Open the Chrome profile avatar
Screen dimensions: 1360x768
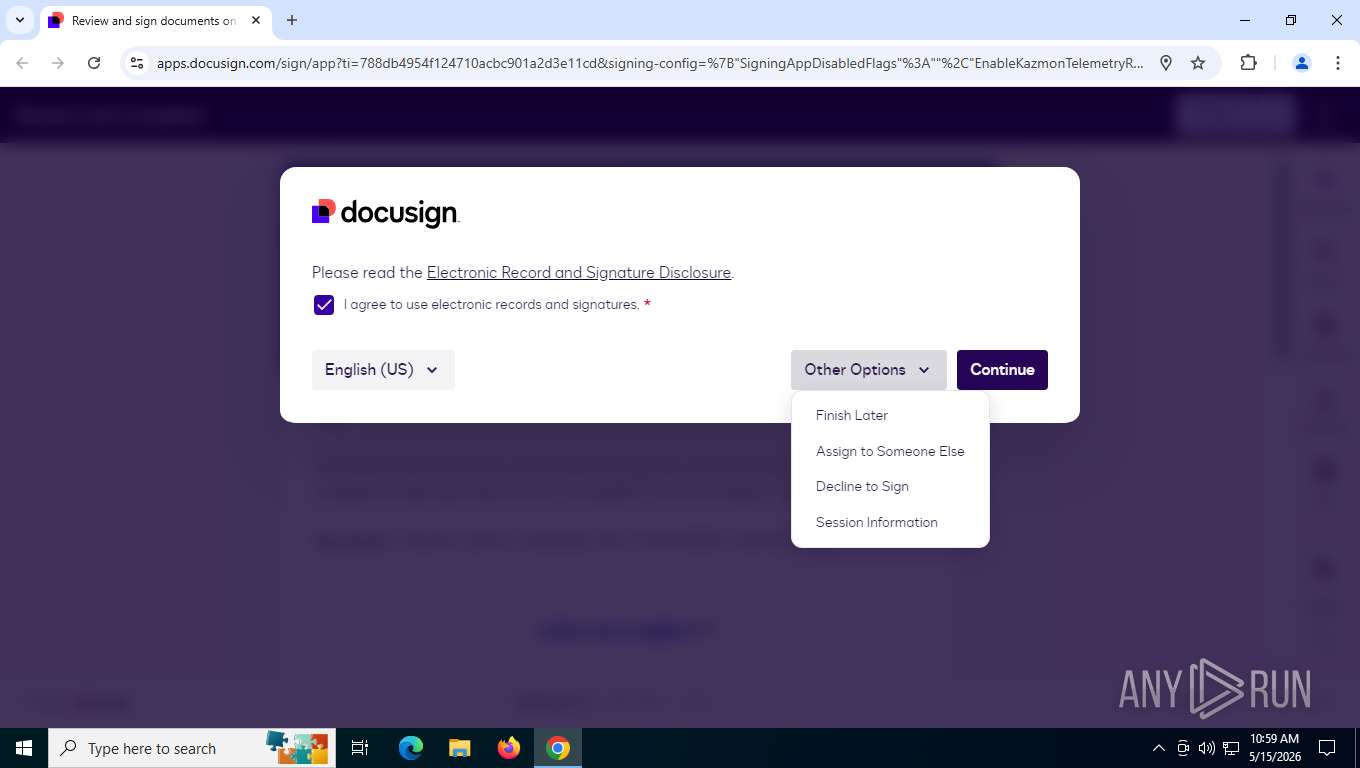pyautogui.click(x=1302, y=63)
